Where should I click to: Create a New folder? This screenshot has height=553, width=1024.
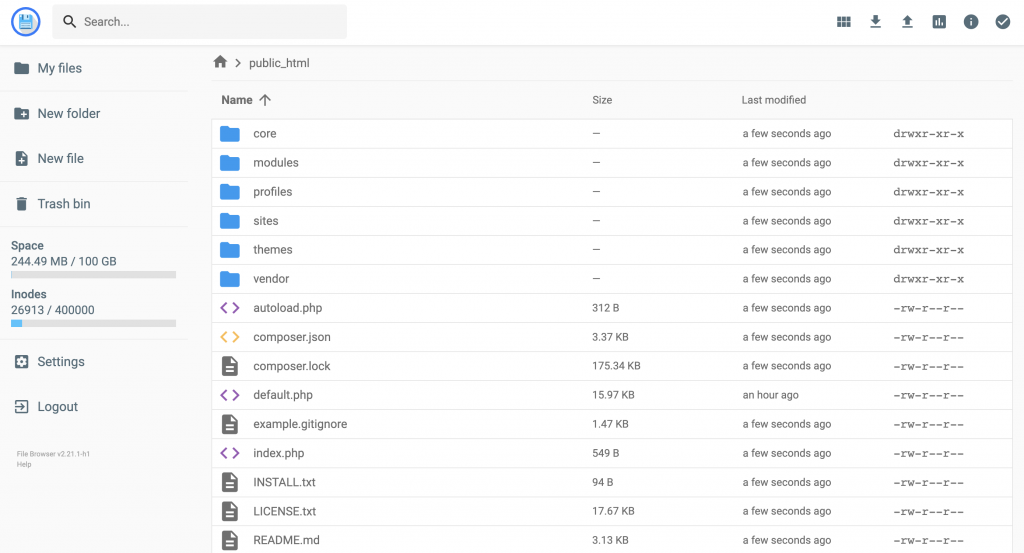pyautogui.click(x=68, y=114)
